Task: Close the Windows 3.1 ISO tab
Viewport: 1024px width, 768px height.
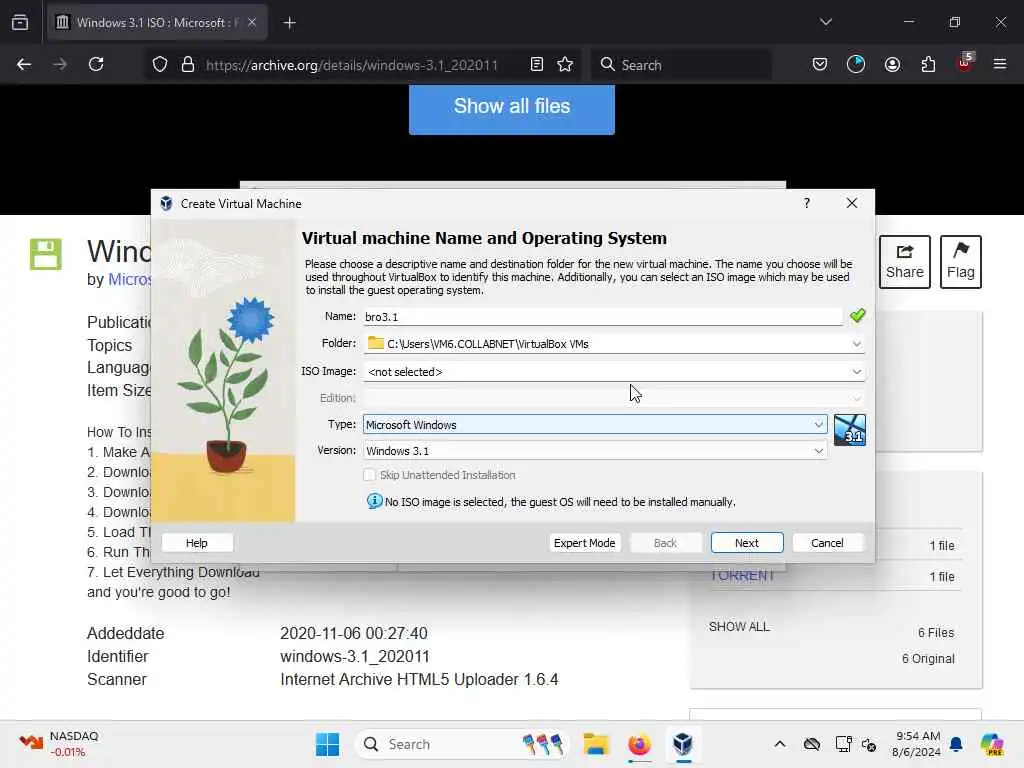Action: click(x=252, y=22)
